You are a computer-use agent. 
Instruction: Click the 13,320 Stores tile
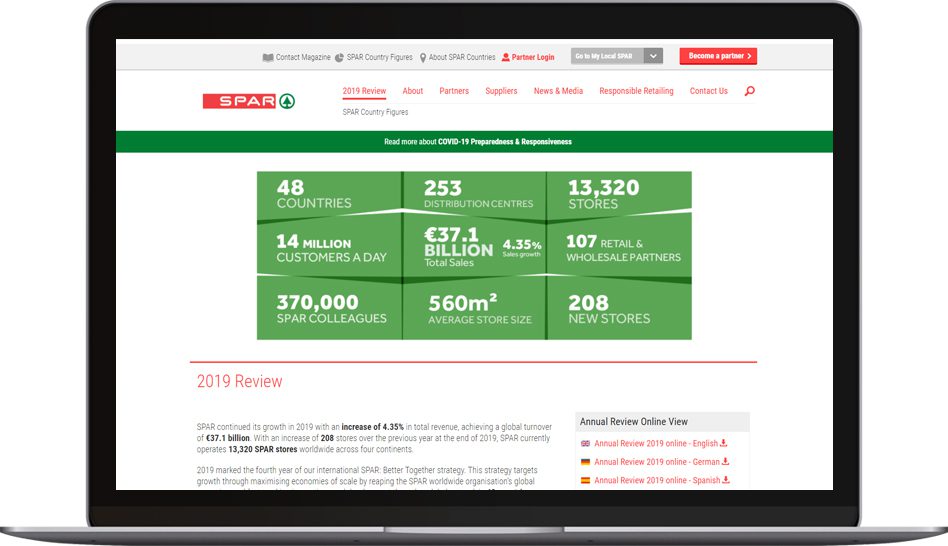(x=619, y=195)
